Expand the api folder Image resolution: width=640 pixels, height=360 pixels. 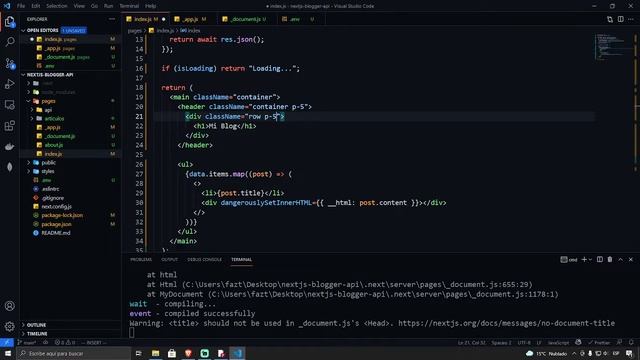tap(32, 110)
